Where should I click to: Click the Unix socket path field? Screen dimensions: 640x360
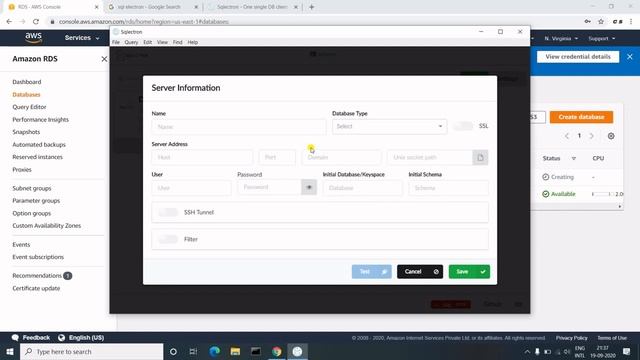pyautogui.click(x=430, y=157)
